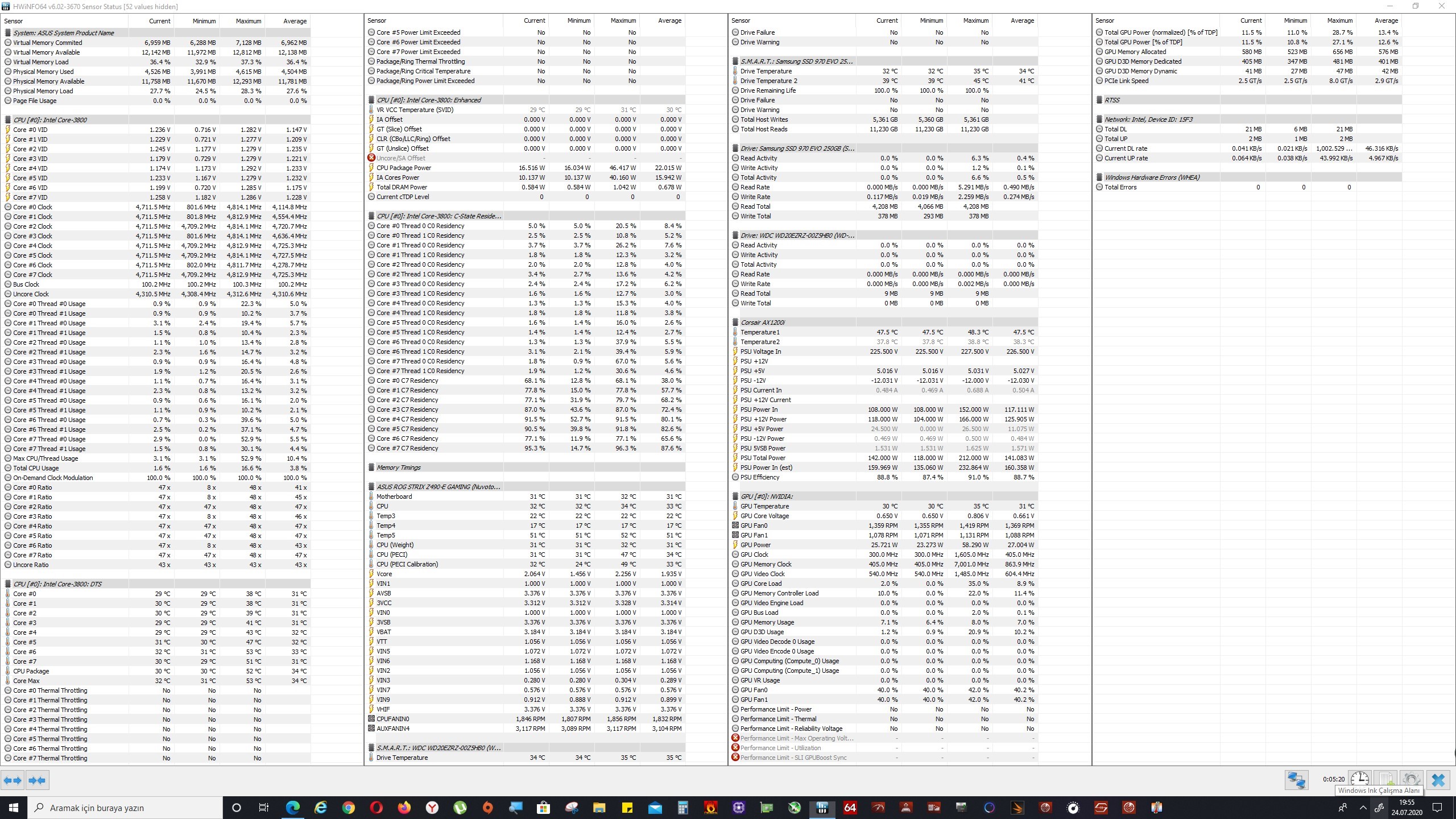1456x819 pixels.
Task: Select the Total Host Writes row
Action: click(884, 119)
